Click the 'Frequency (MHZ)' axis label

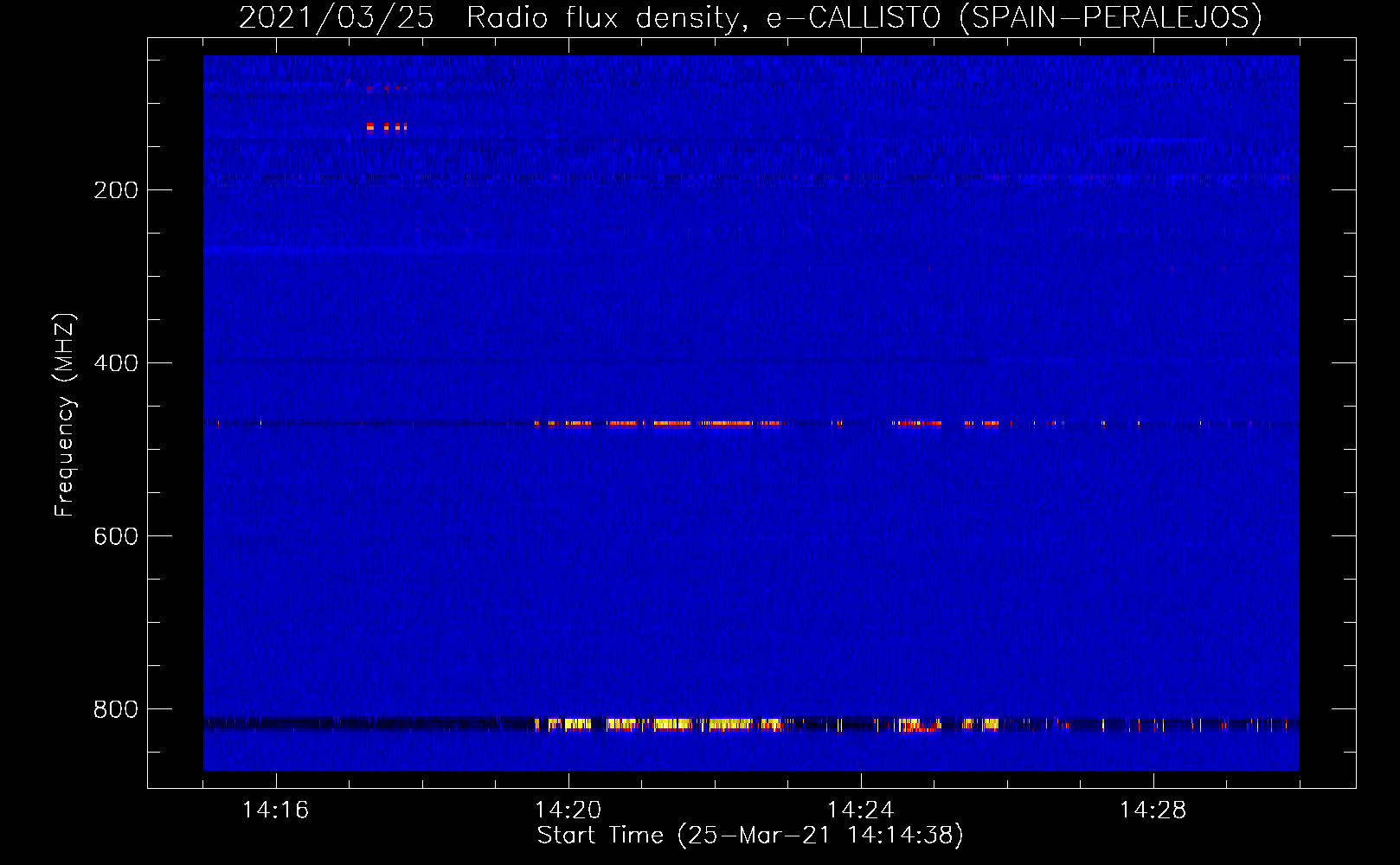[x=64, y=414]
